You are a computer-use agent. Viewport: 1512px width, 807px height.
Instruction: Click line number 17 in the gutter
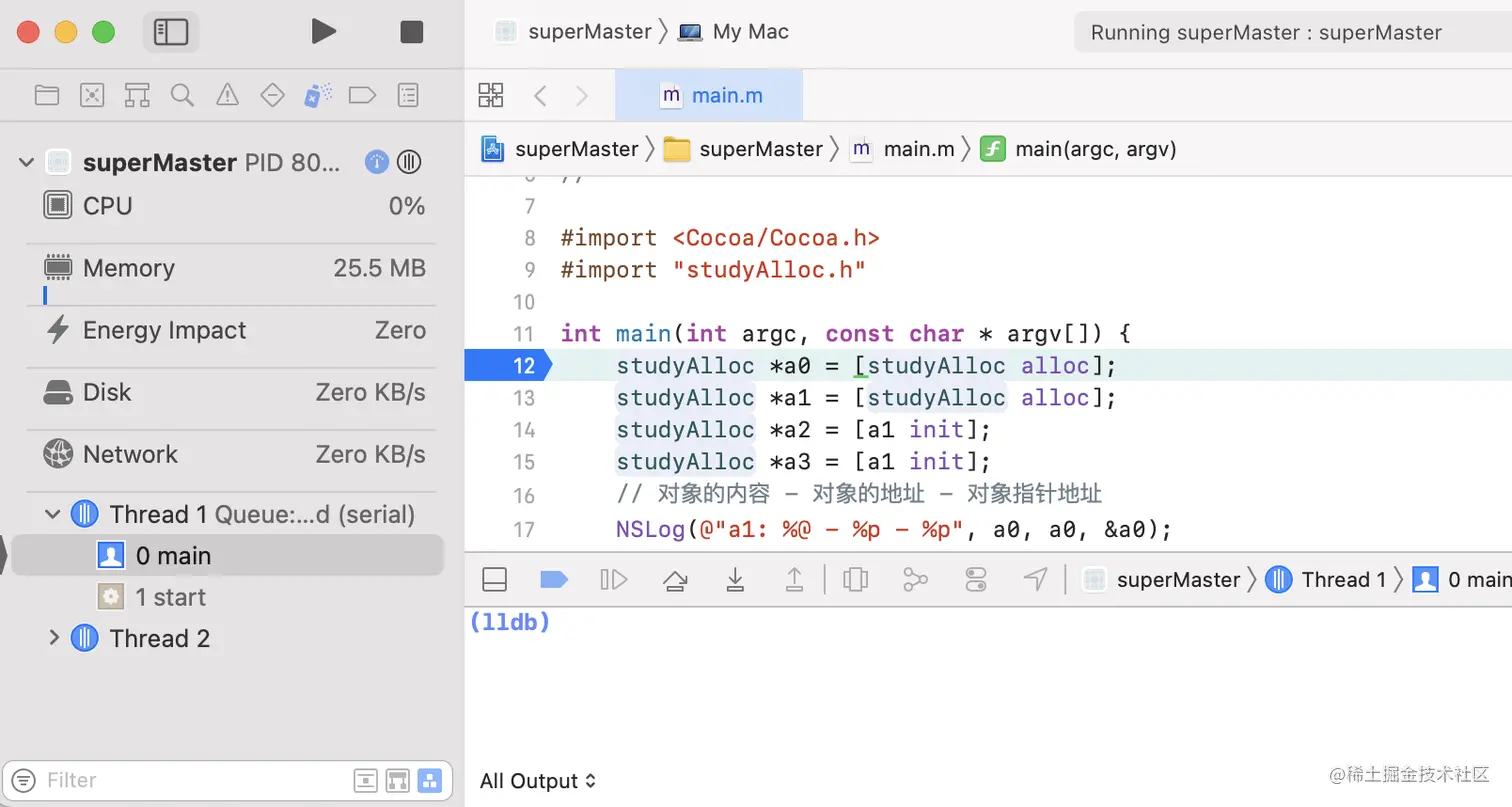tap(524, 529)
